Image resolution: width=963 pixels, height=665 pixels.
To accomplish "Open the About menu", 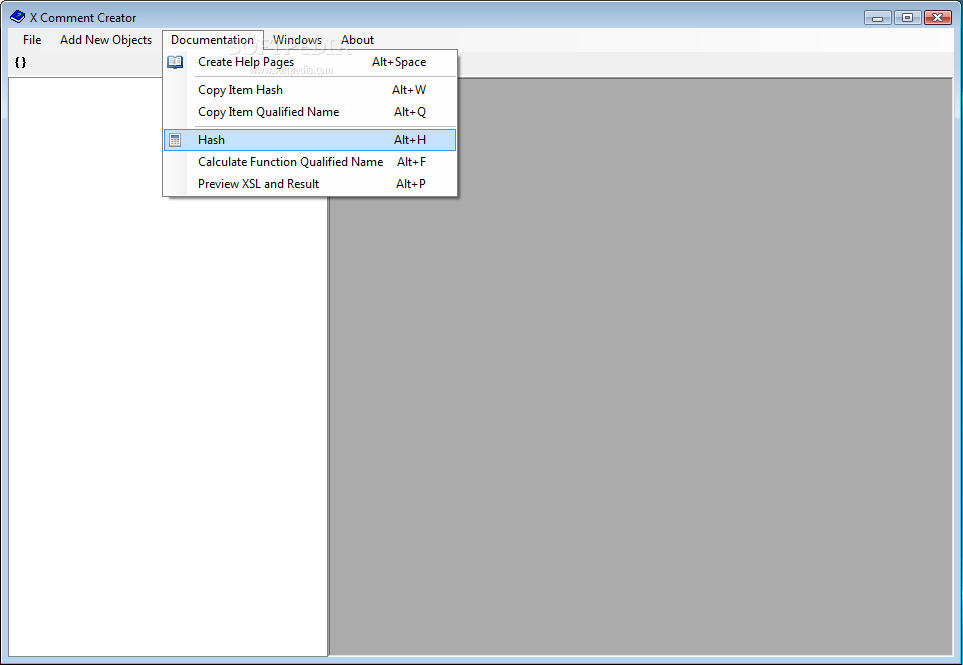I will point(357,40).
